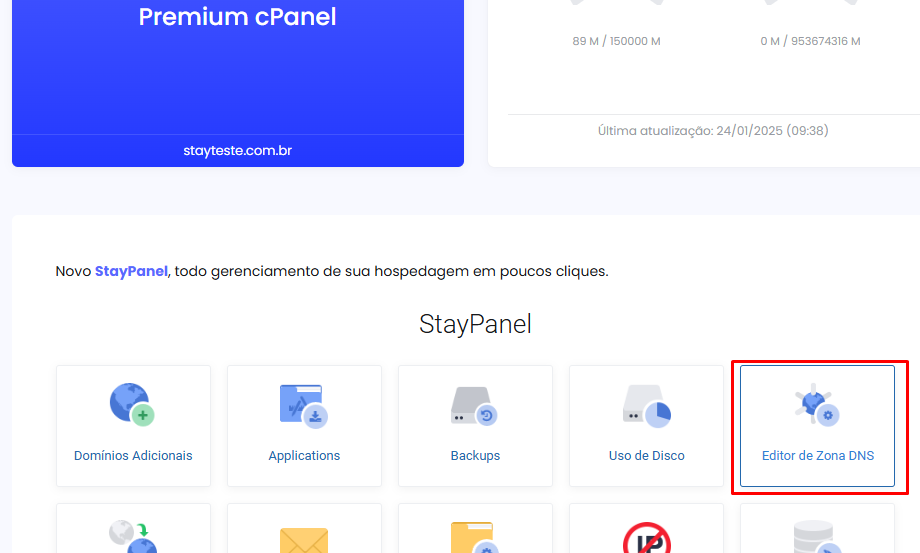
Task: Open the Applications link
Action: coord(304,456)
